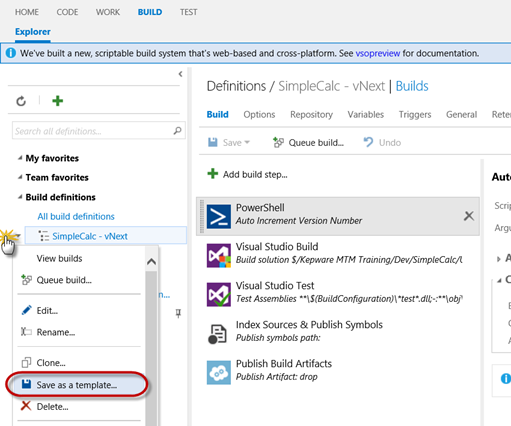Image resolution: width=511 pixels, height=426 pixels.
Task: Click Save as a template disk icon
Action: [26, 384]
